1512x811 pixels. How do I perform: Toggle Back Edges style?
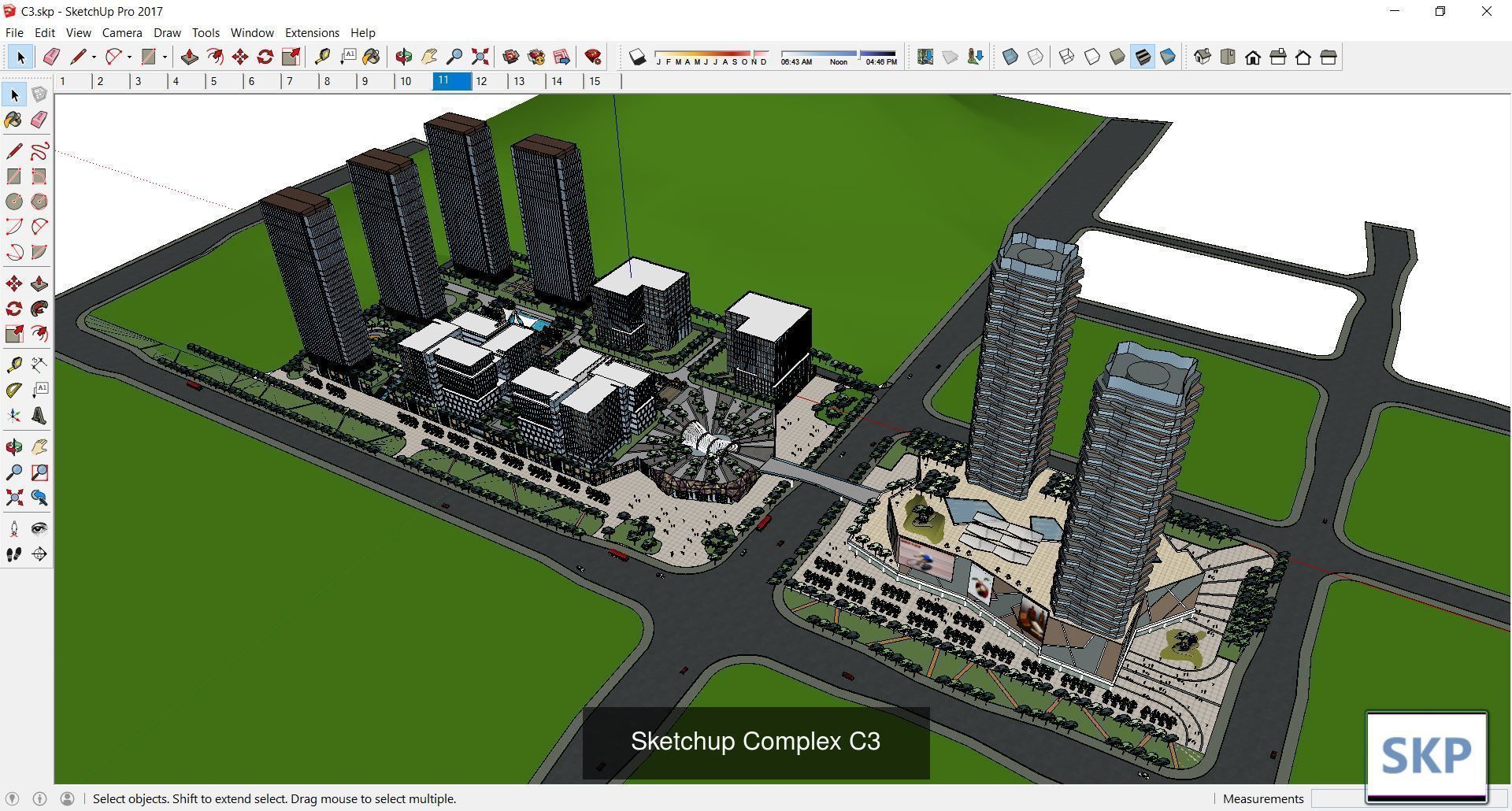click(1036, 57)
